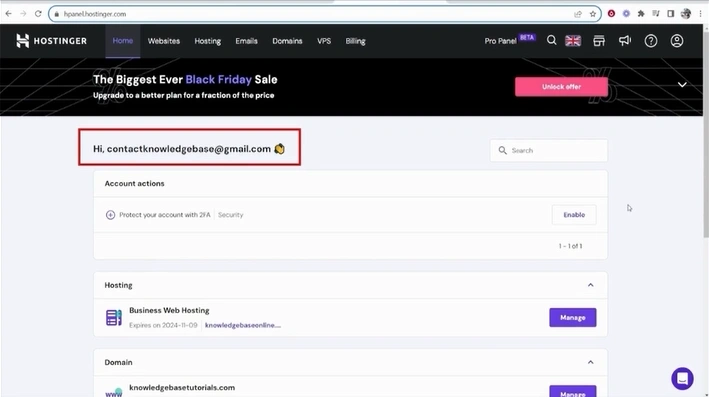The width and height of the screenshot is (709, 397).
Task: Focus the Search input field
Action: pos(548,150)
